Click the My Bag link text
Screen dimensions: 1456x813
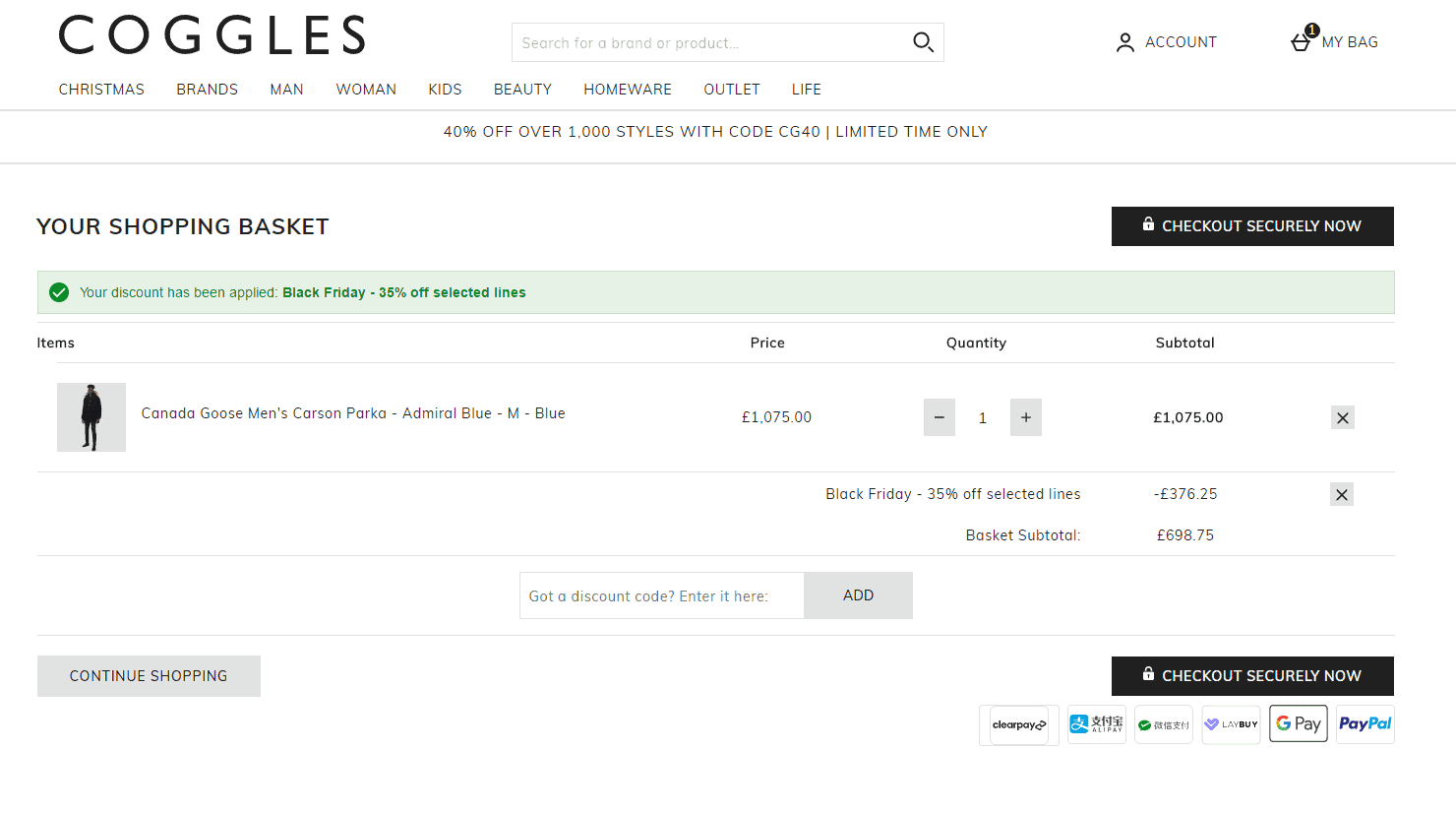point(1350,42)
